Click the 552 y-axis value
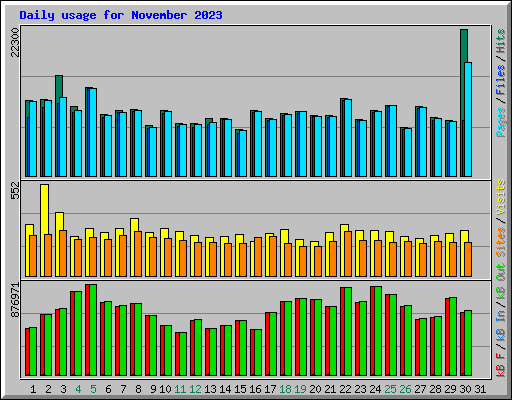 tap(15, 190)
